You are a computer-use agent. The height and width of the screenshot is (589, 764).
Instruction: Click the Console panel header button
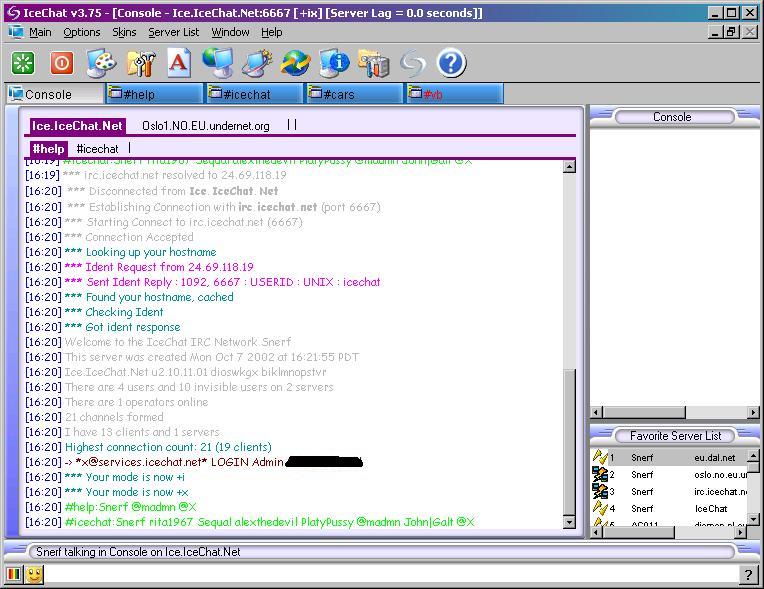(674, 117)
